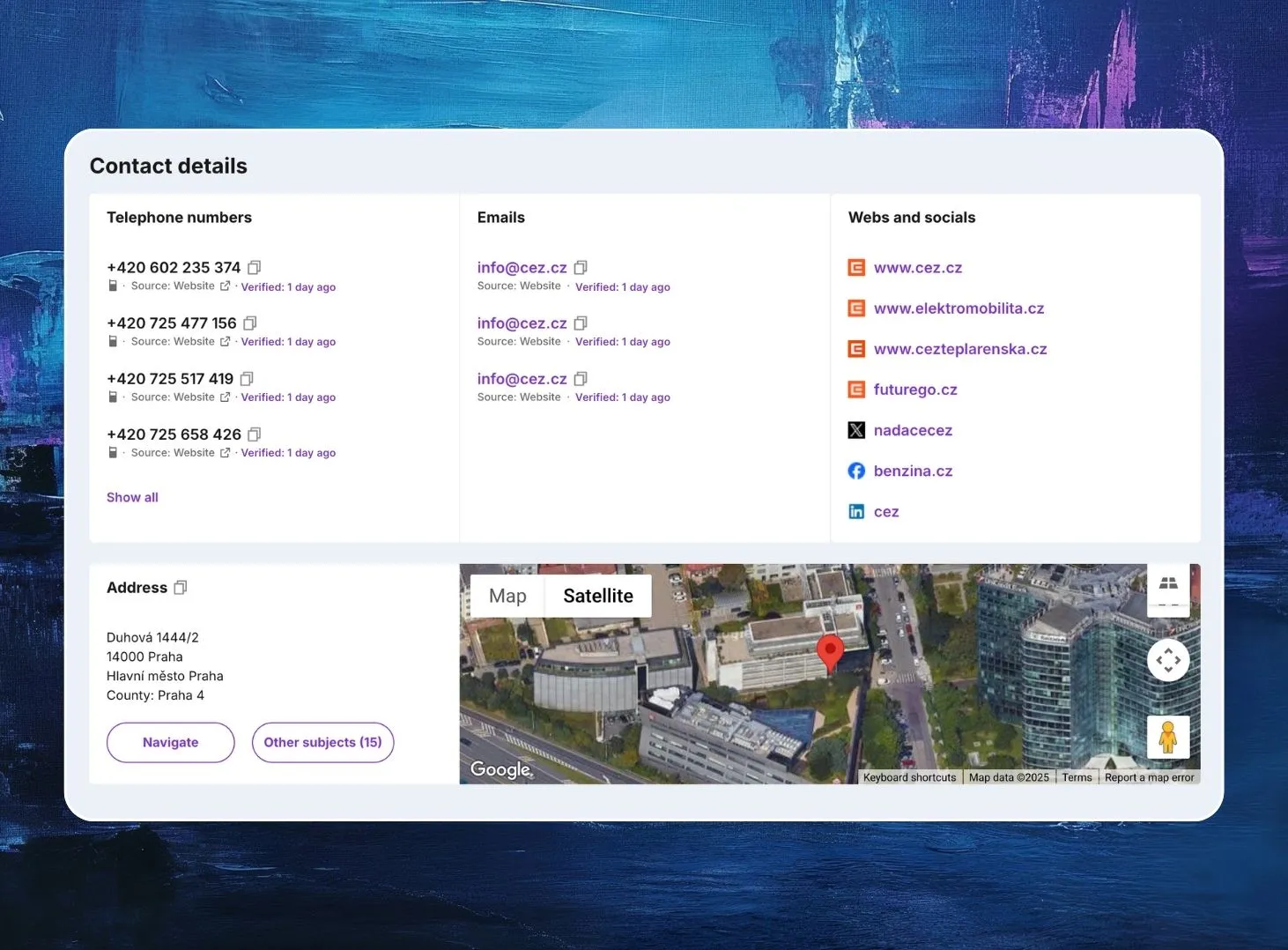Click Map data ©2025 text
Image resolution: width=1288 pixels, height=950 pixels.
click(x=1009, y=777)
